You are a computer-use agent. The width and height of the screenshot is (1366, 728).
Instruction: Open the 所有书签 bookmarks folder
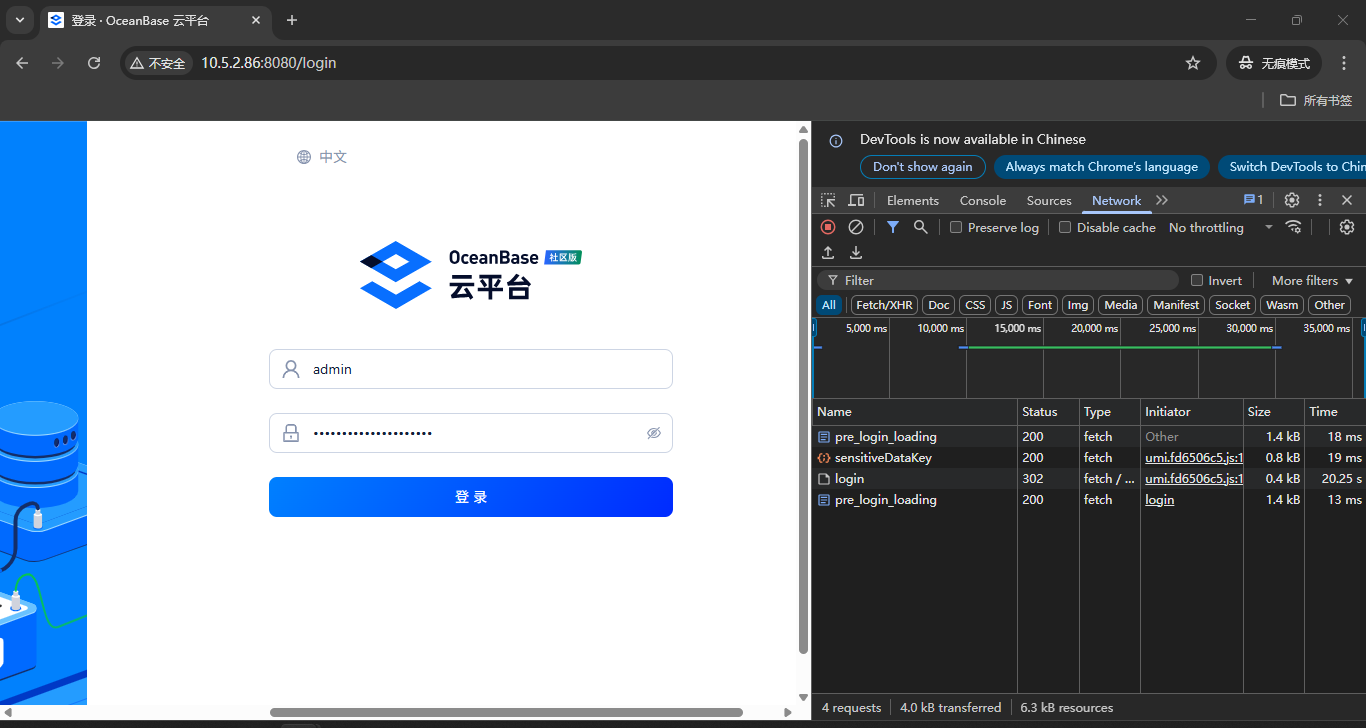[x=1316, y=100]
